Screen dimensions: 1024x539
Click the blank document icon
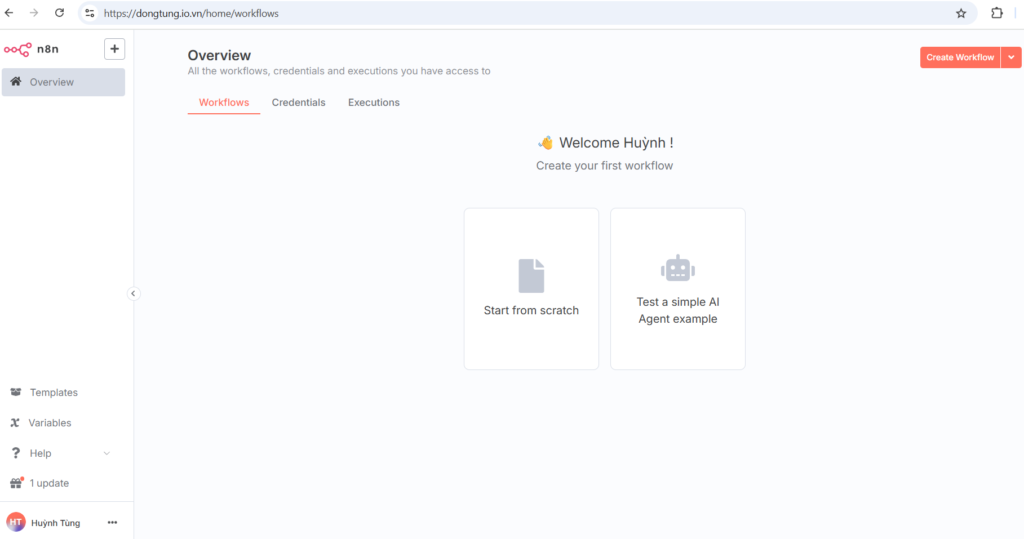[531, 276]
